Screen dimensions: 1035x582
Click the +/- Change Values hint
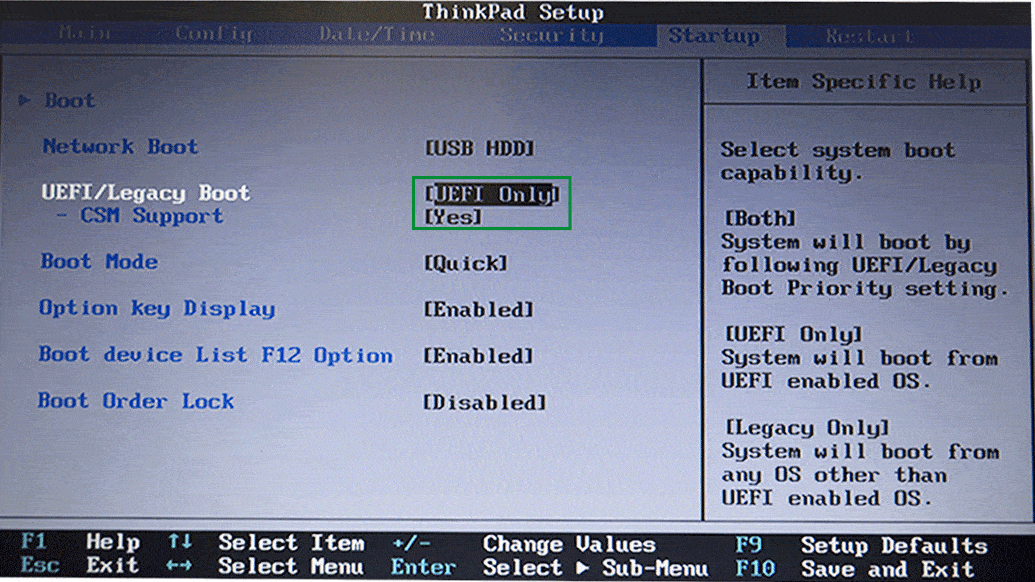524,544
